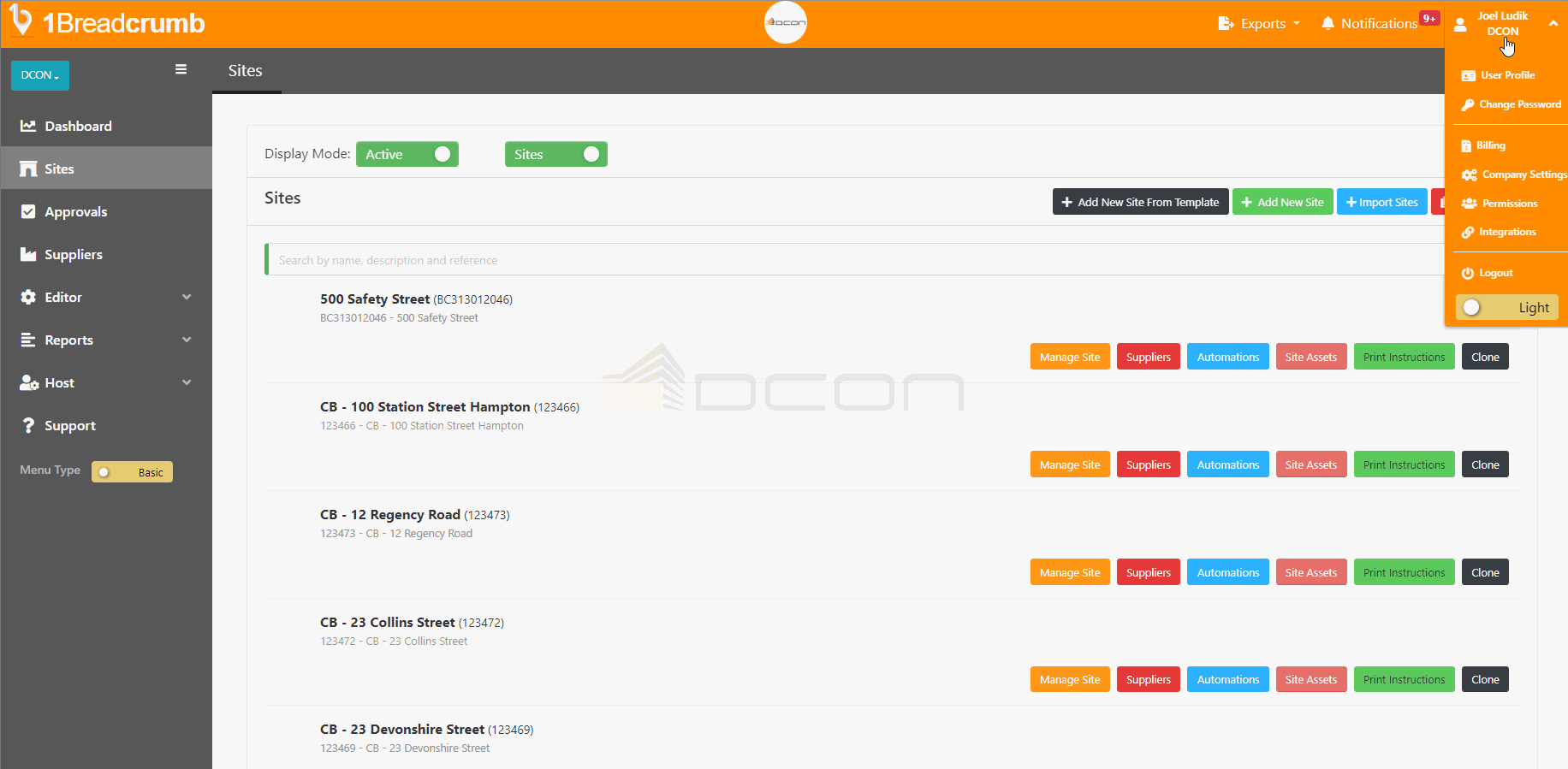
Task: Collapse the sidebar with the hamburger icon
Action: point(181,69)
